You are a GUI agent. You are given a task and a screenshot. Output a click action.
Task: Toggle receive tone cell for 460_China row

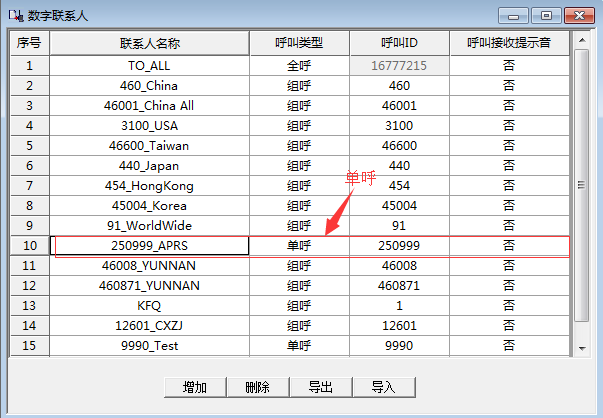pos(508,86)
